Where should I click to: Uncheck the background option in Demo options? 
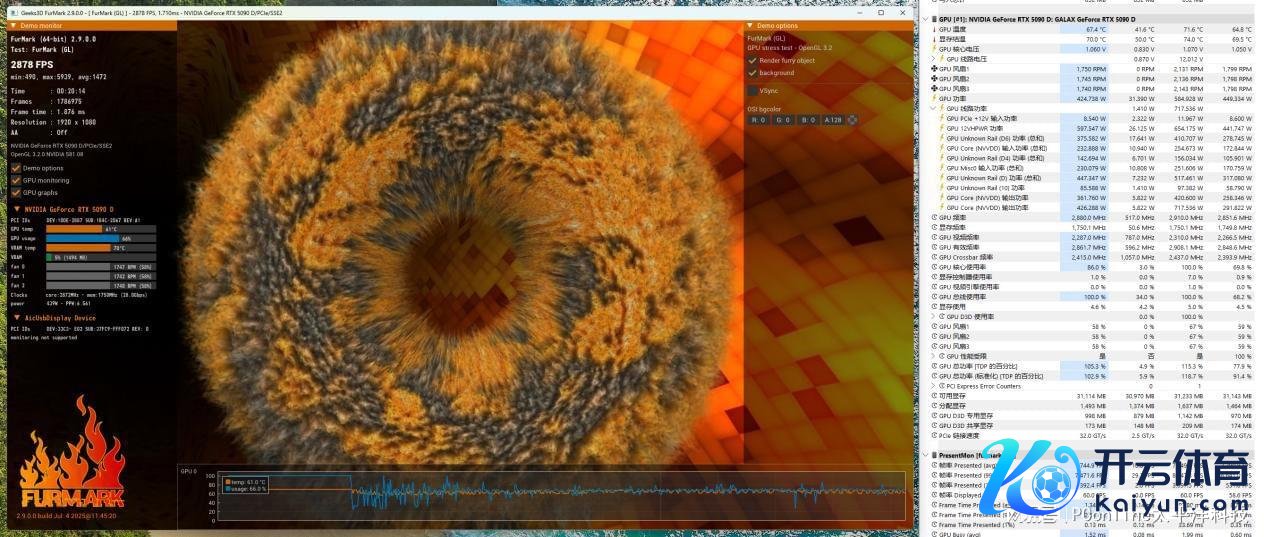click(x=753, y=73)
